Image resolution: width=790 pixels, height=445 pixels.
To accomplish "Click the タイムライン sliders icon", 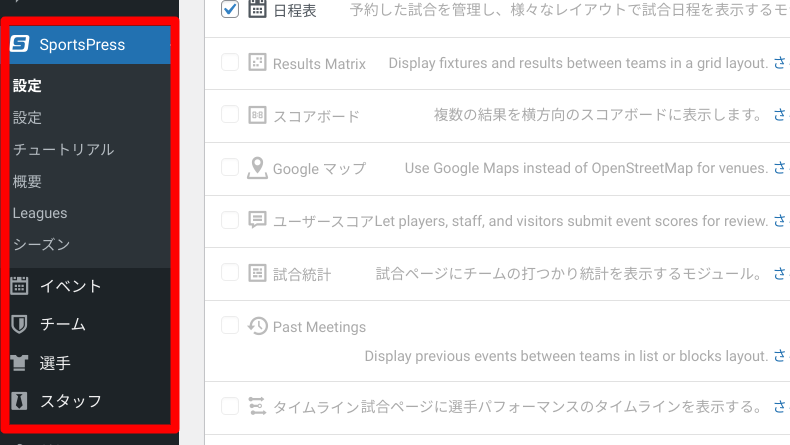I will pyautogui.click(x=257, y=406).
